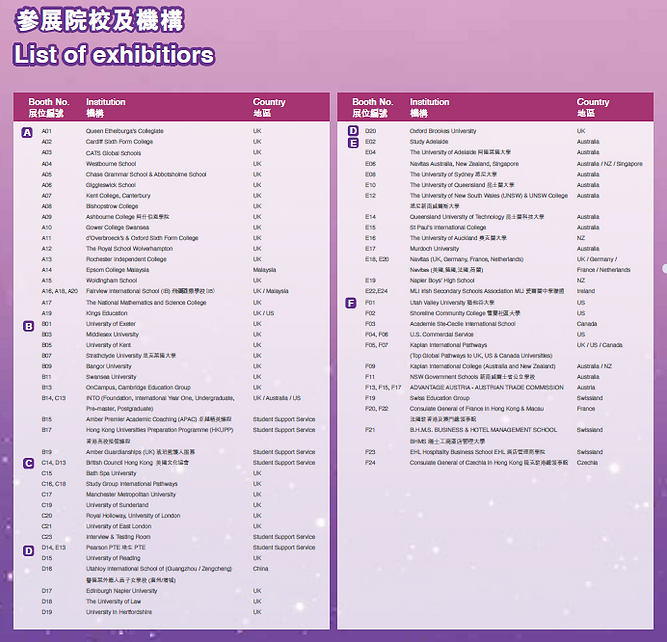
Task: Select Murdoch University entry
Action: pos(434,249)
